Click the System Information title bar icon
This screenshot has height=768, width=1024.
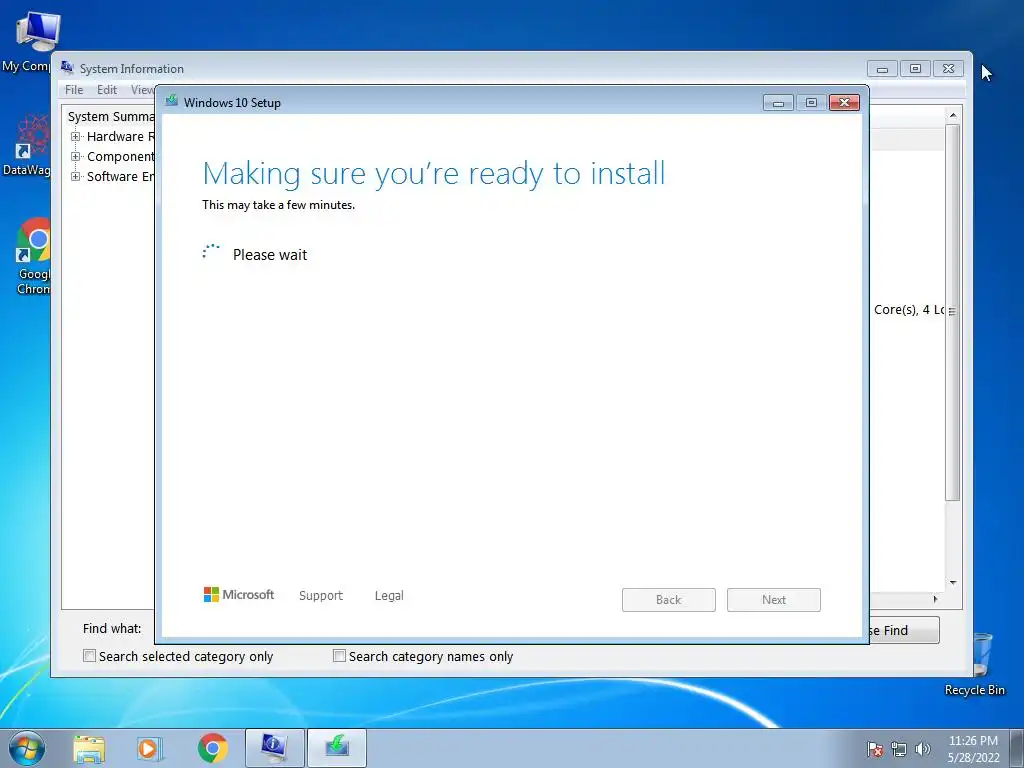click(67, 67)
